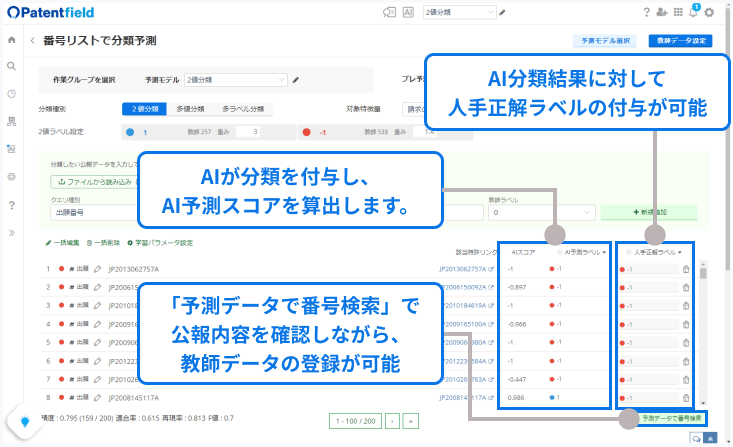Image resolution: width=733 pixels, height=447 pixels.
Task: Open patent link JP2009165100A in row 4
Action: point(466,324)
